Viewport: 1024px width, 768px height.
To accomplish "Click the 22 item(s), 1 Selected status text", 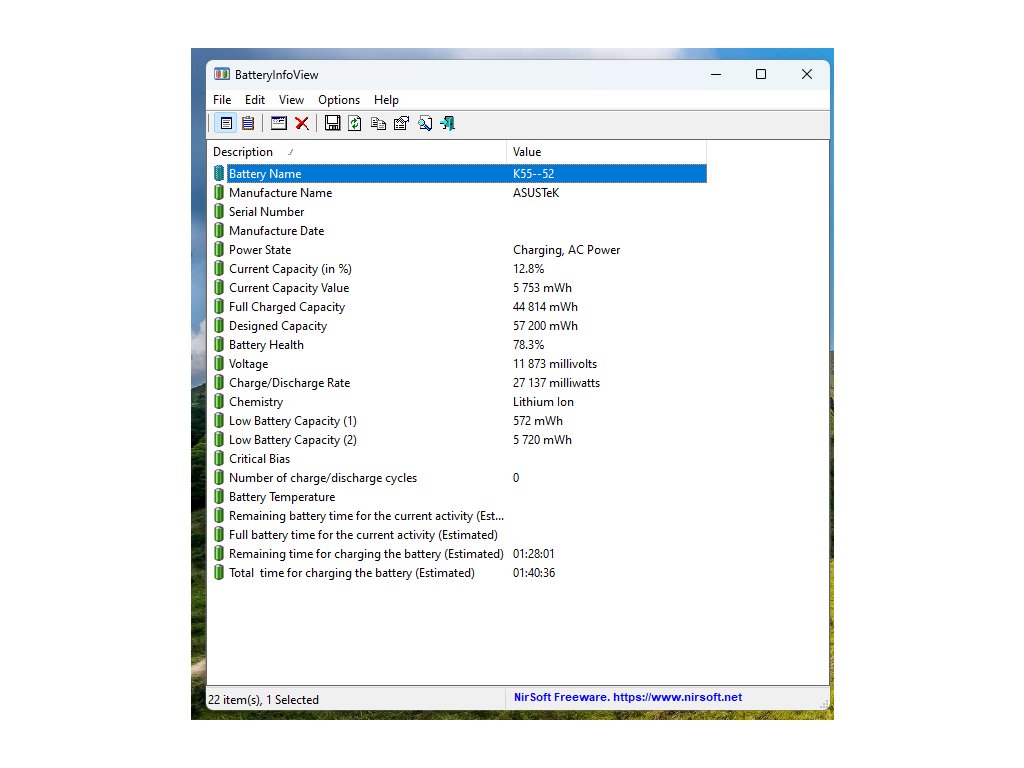I will pos(263,699).
